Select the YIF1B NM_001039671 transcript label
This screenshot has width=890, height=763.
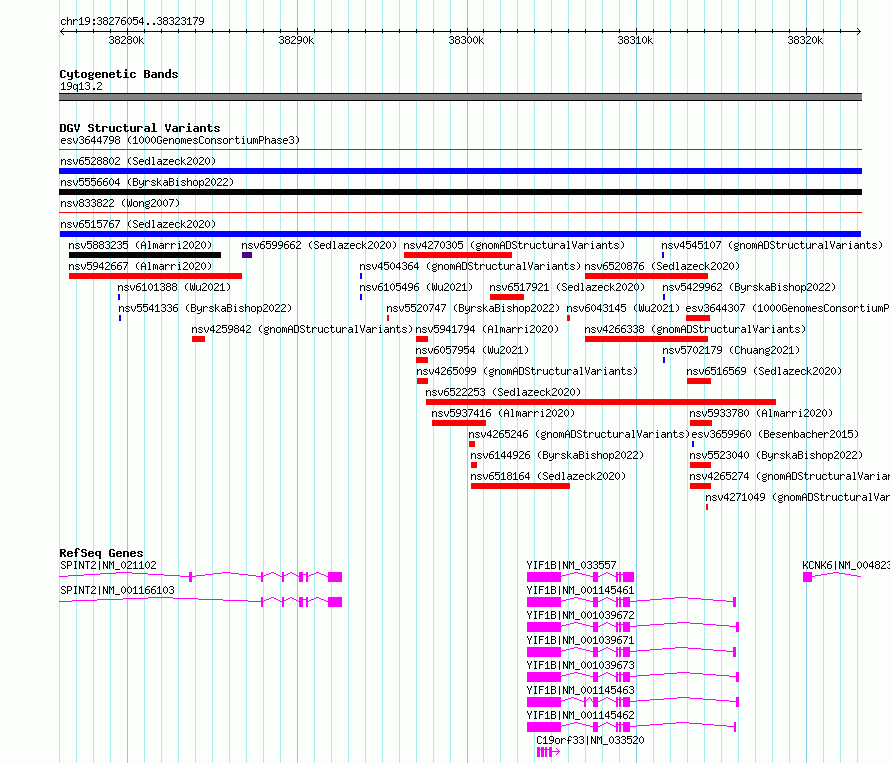(581, 640)
